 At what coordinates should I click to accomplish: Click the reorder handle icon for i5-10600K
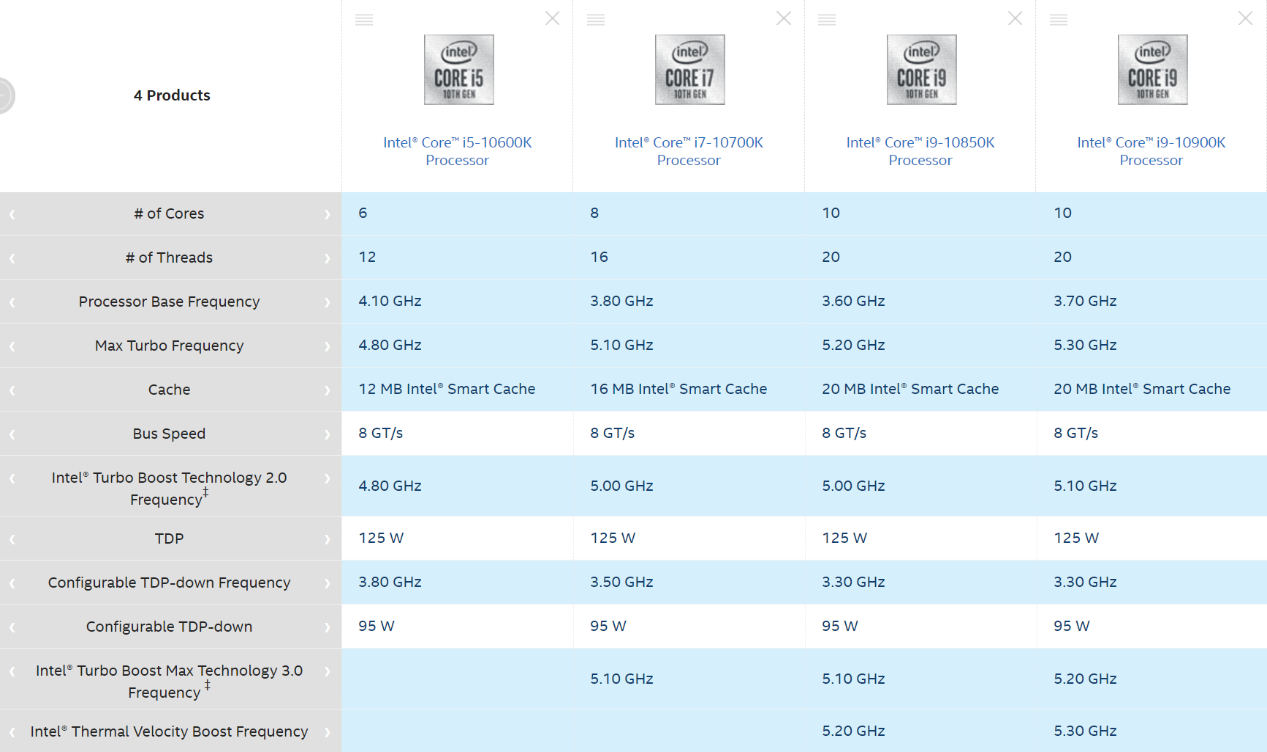364,20
